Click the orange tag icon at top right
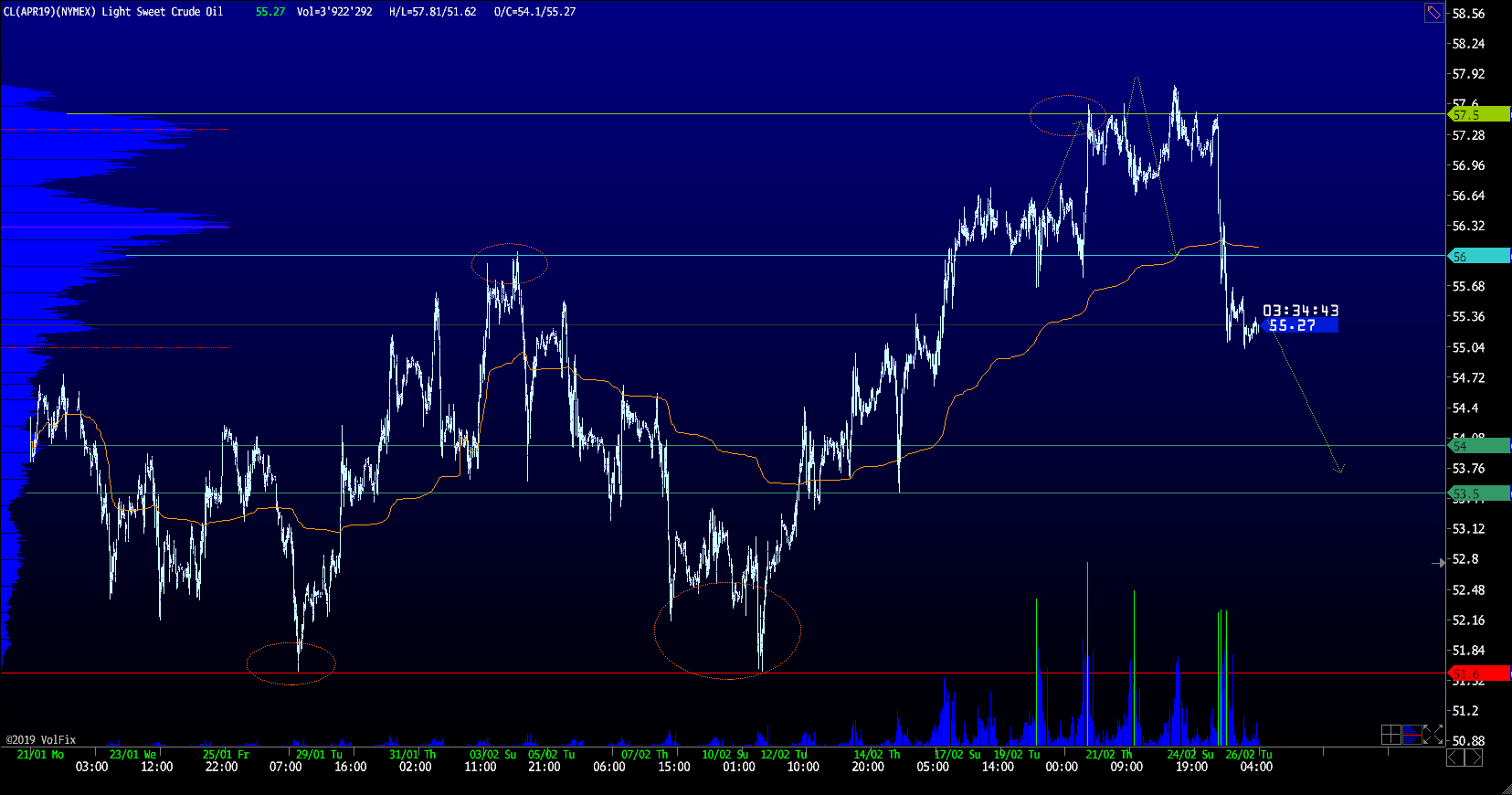The width and height of the screenshot is (1512, 795). (1433, 13)
